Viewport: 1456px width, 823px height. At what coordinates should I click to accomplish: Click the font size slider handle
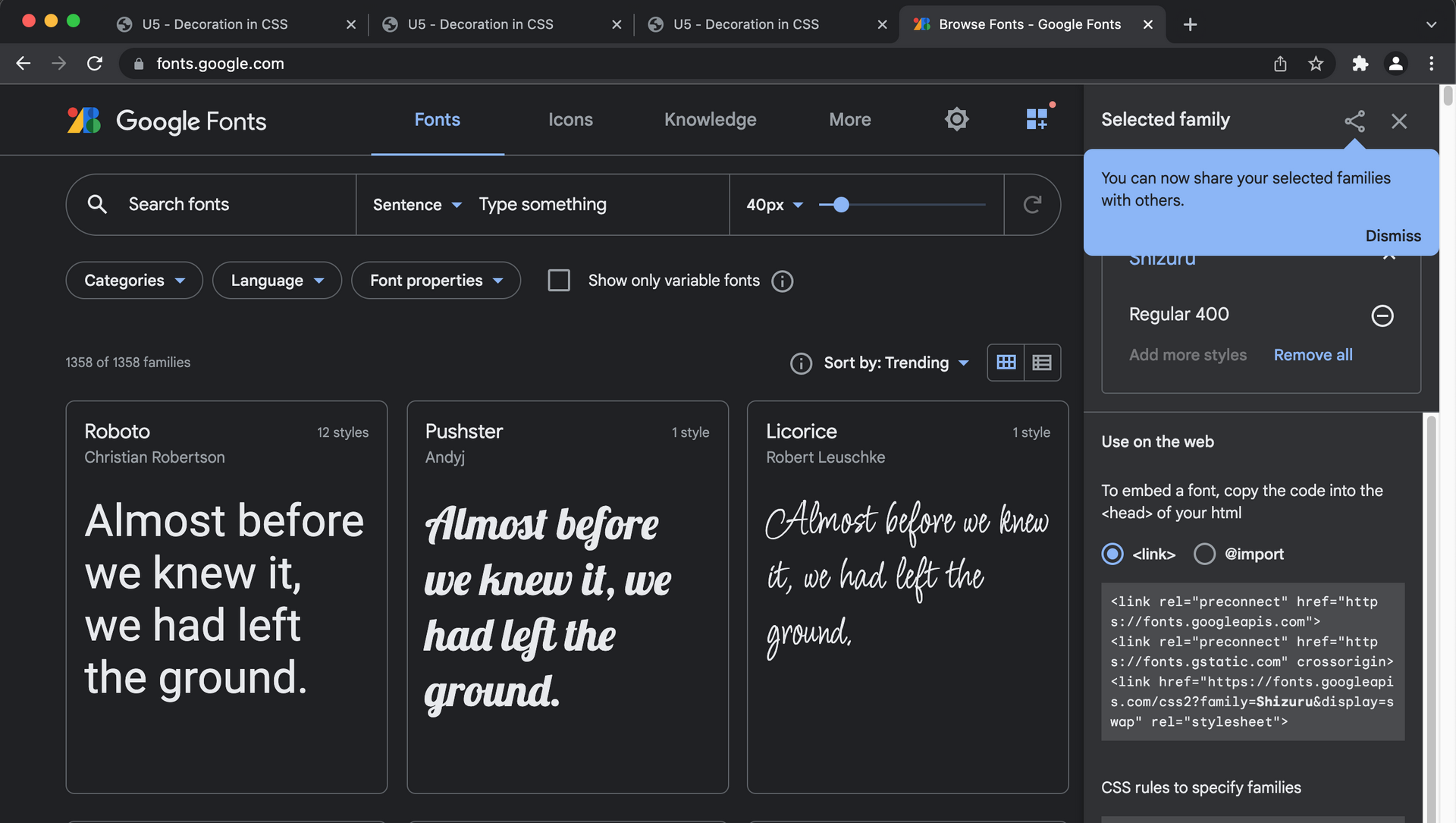[841, 205]
